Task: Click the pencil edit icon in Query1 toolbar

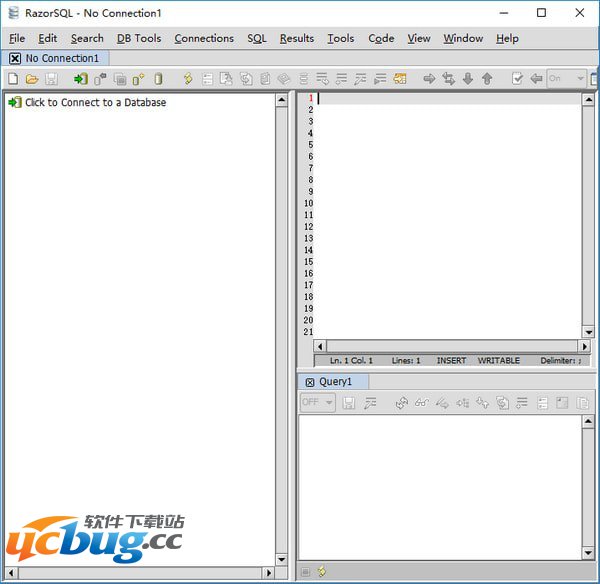Action: tap(442, 403)
